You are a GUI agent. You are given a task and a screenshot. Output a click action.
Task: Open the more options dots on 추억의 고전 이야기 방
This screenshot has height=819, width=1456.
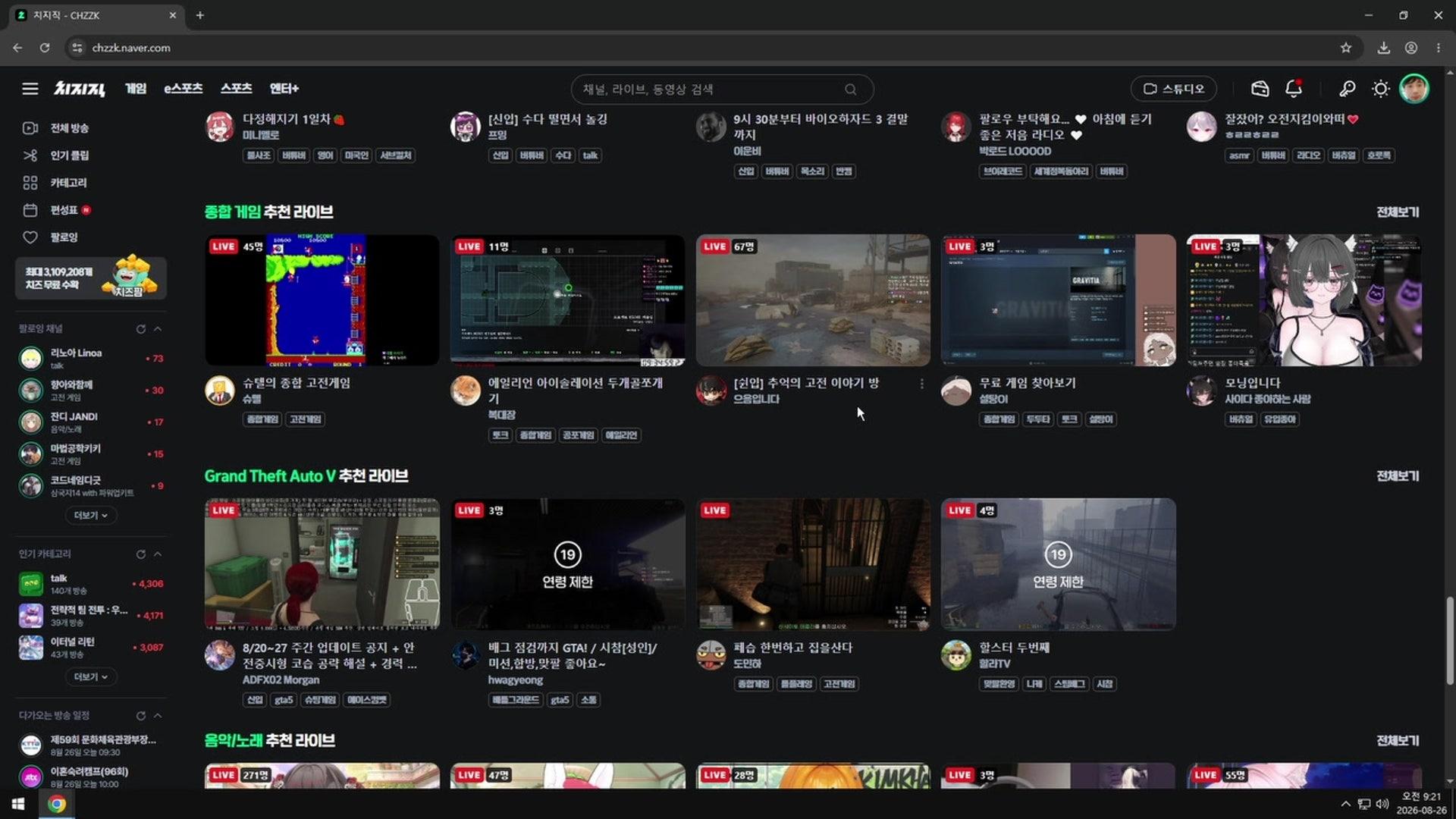tap(921, 384)
